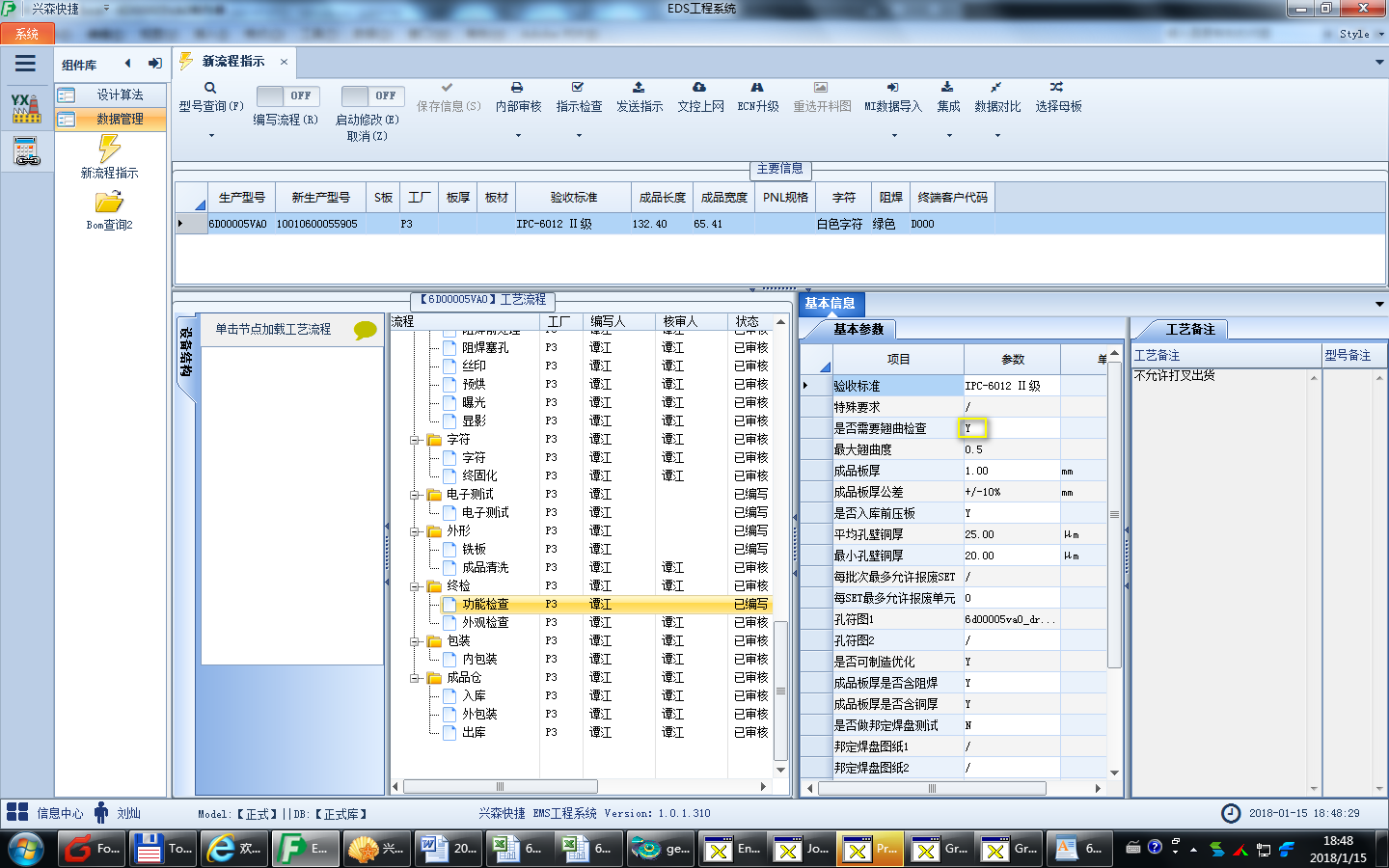Select the 工艺备注 tab
This screenshot has height=868, width=1389.
pyautogui.click(x=1190, y=329)
